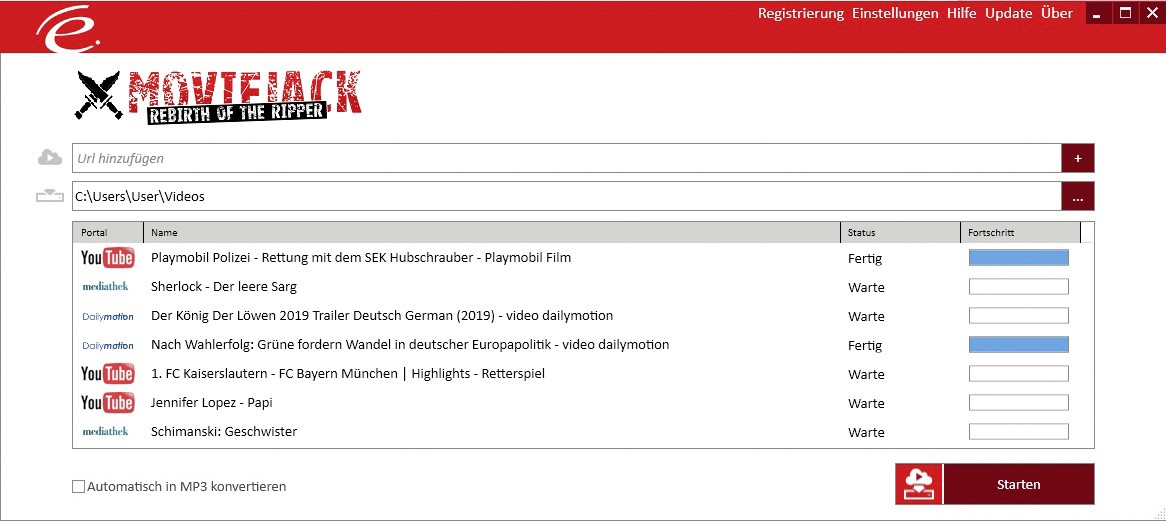The width and height of the screenshot is (1166, 521).
Task: Click the MovieJack crossed swords logo
Action: (98, 94)
